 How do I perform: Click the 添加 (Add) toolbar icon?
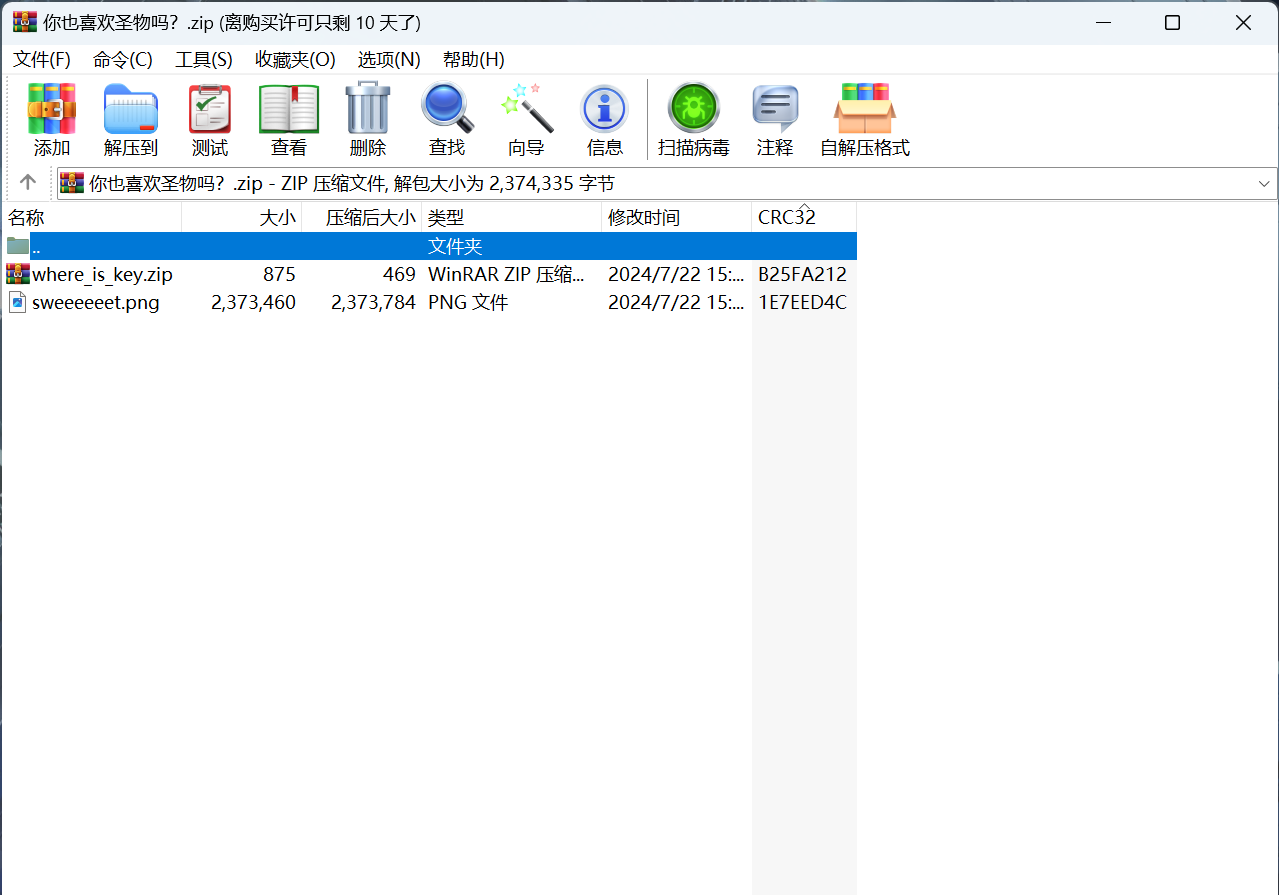[x=52, y=109]
